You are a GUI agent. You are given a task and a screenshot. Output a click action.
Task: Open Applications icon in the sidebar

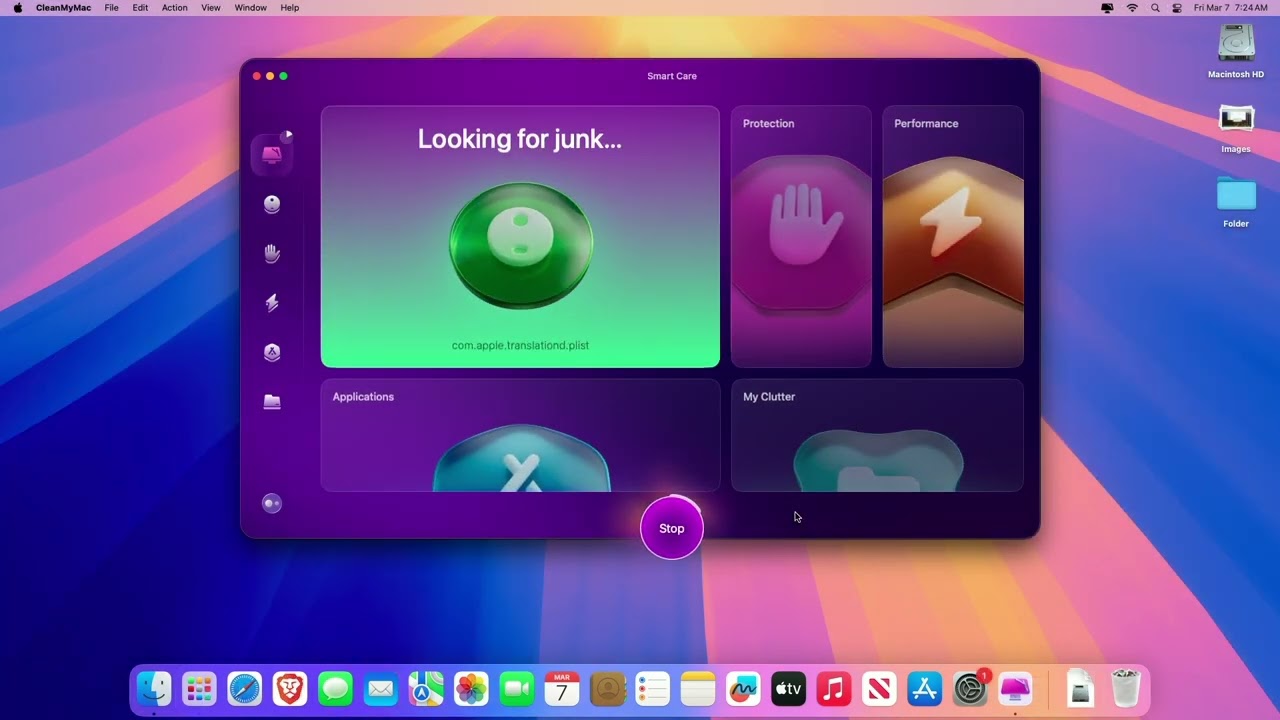pos(272,352)
